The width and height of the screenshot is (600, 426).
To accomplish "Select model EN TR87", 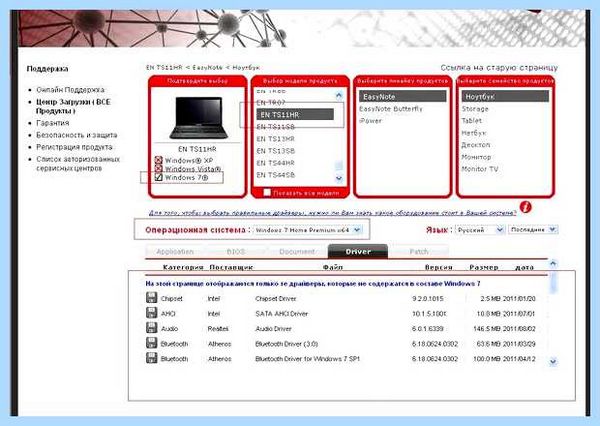I will (x=271, y=103).
